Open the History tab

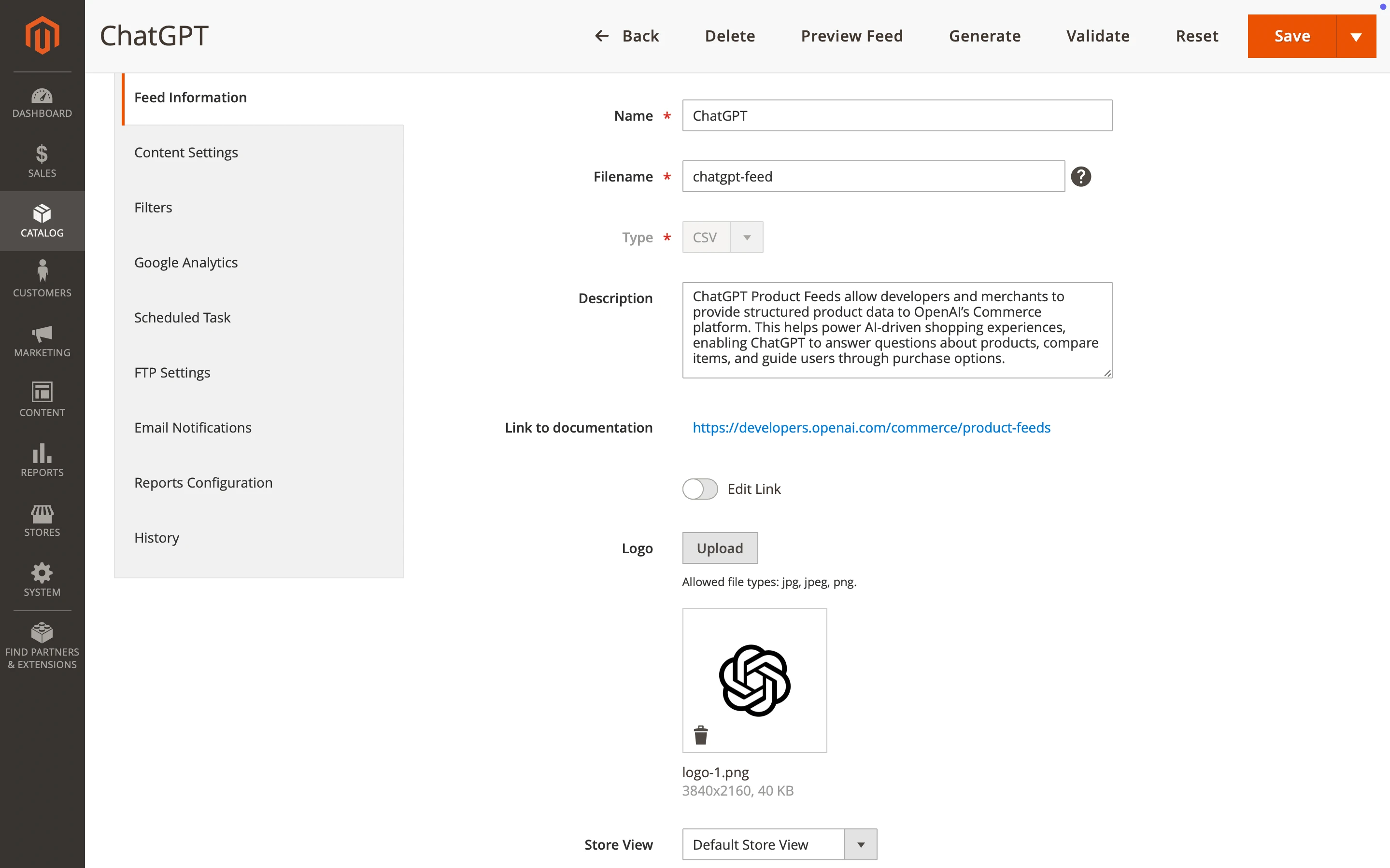point(156,537)
